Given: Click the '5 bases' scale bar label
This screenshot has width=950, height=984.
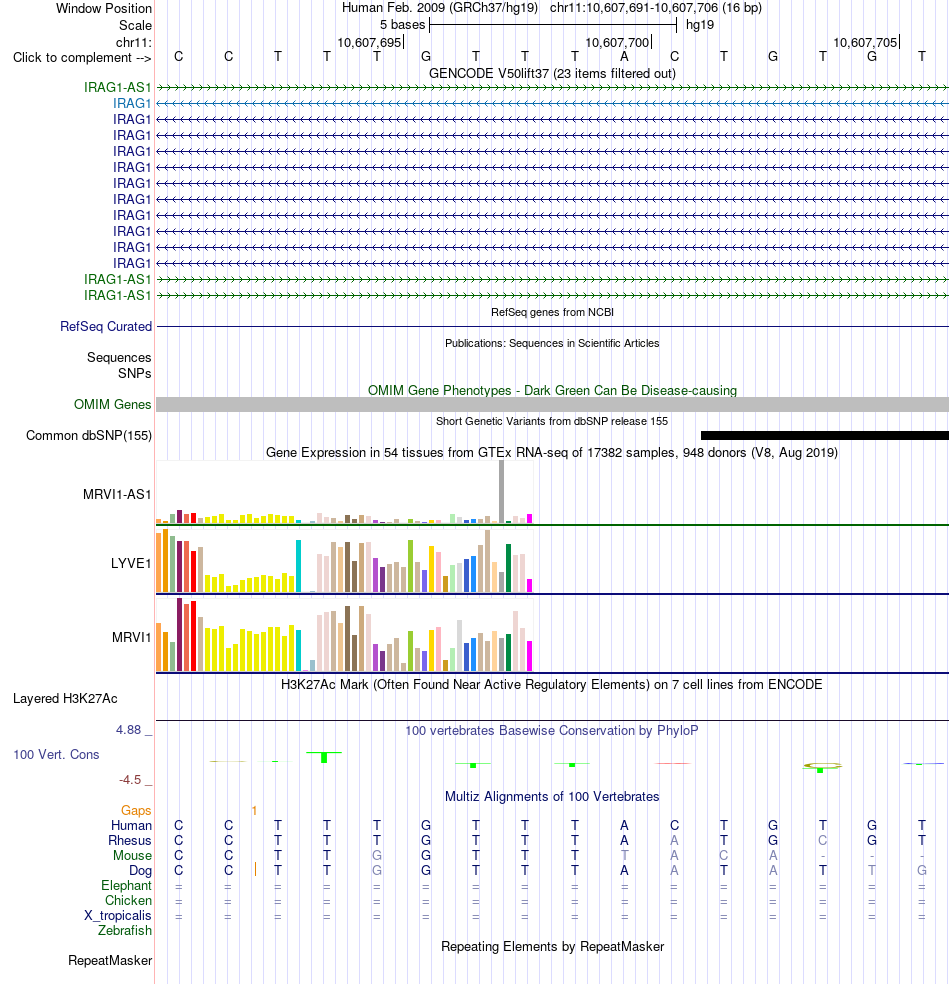Looking at the screenshot, I should click(x=402, y=25).
